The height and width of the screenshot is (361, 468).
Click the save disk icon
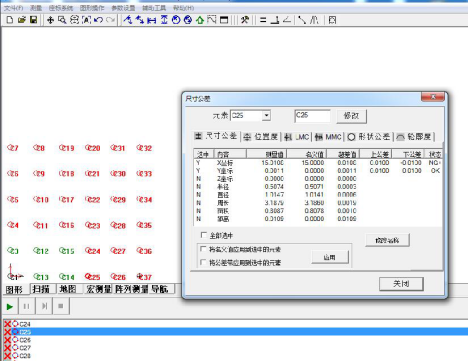tap(33, 20)
